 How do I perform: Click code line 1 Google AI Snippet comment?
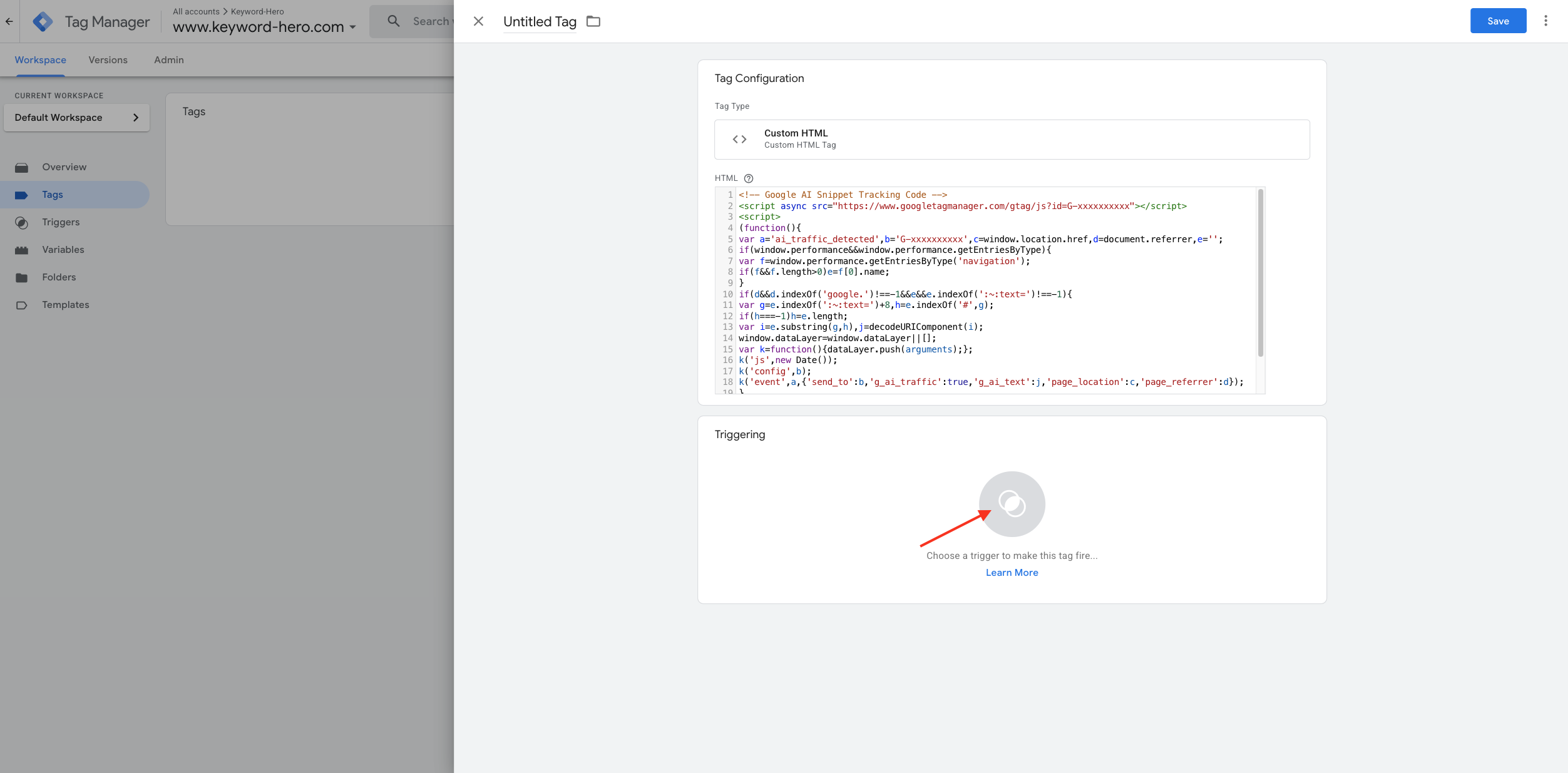843,195
